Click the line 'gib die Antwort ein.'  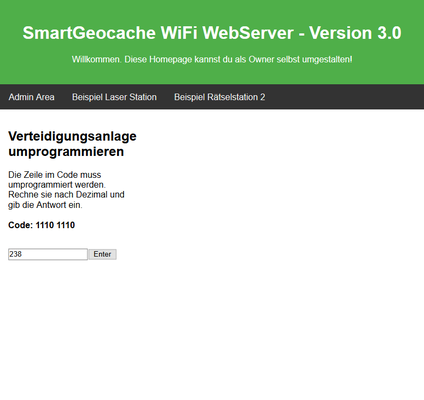pos(45,205)
